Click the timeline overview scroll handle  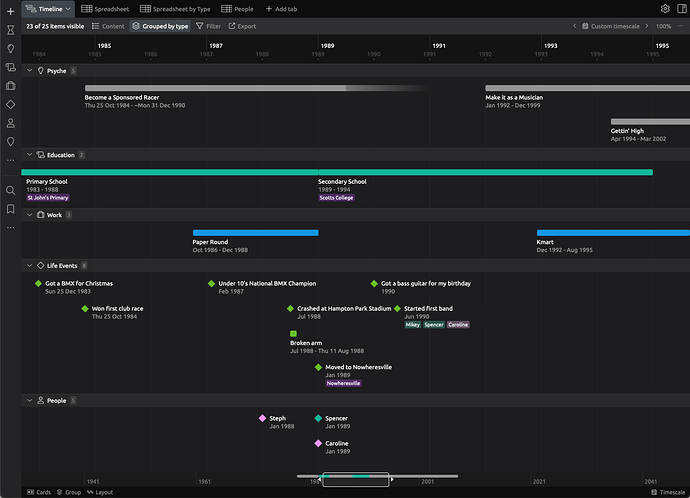click(355, 480)
